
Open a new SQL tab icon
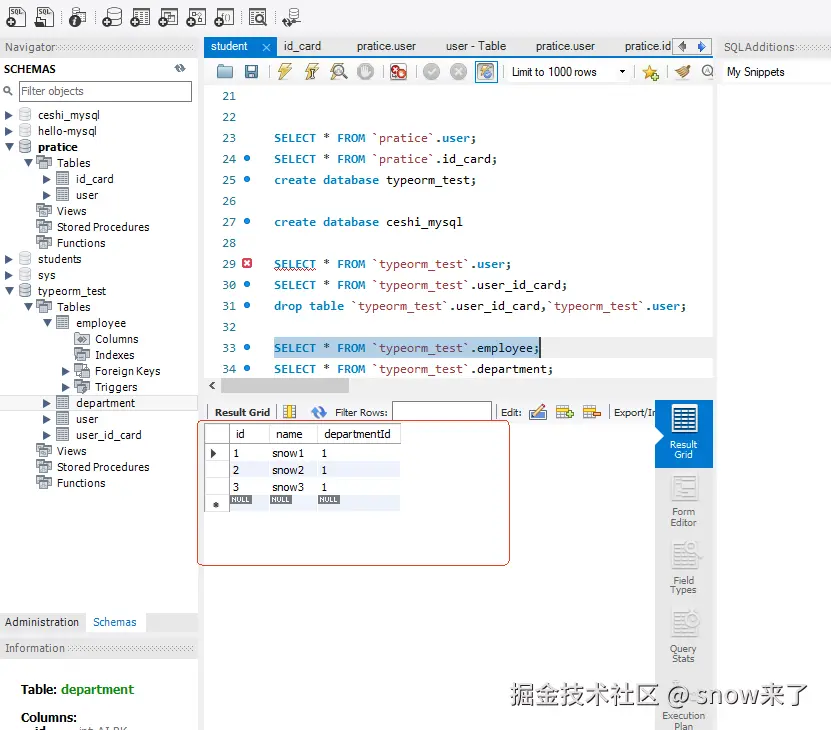(x=15, y=17)
